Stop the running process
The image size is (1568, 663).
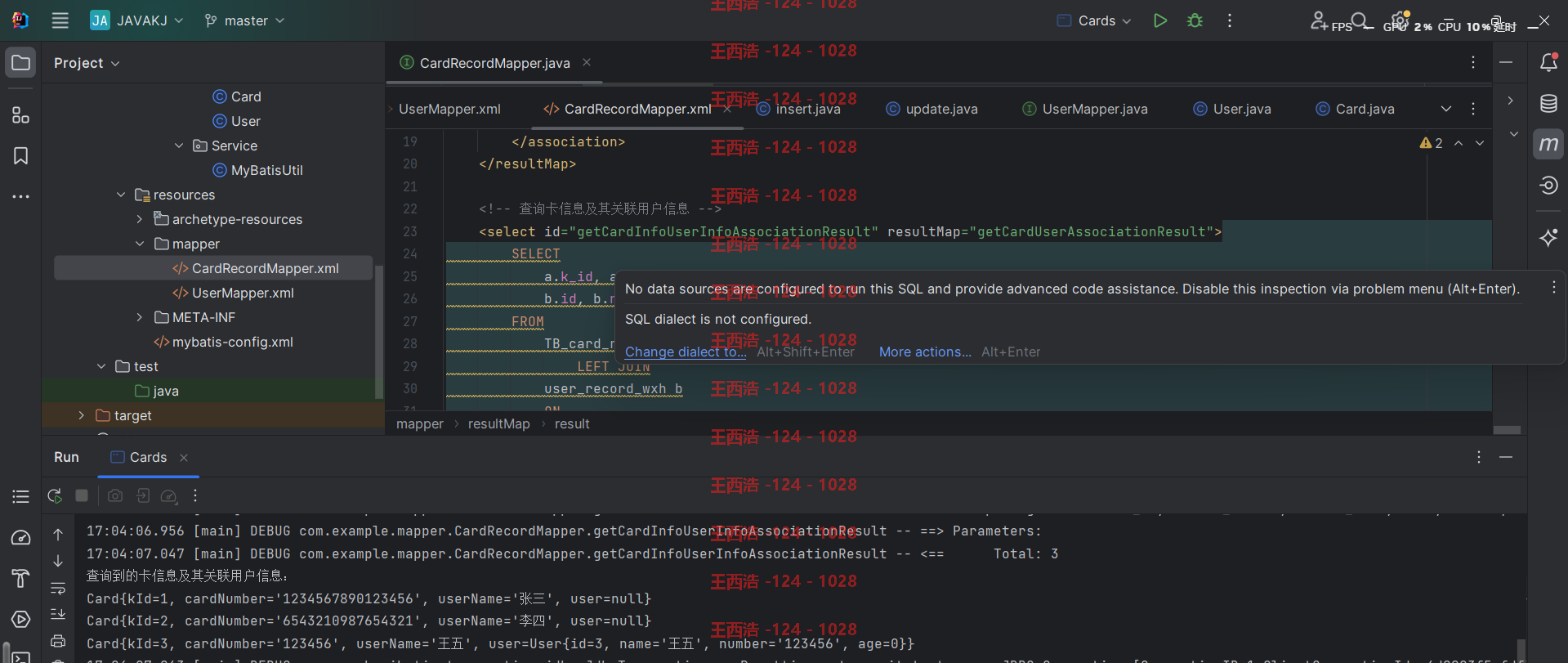coord(82,495)
